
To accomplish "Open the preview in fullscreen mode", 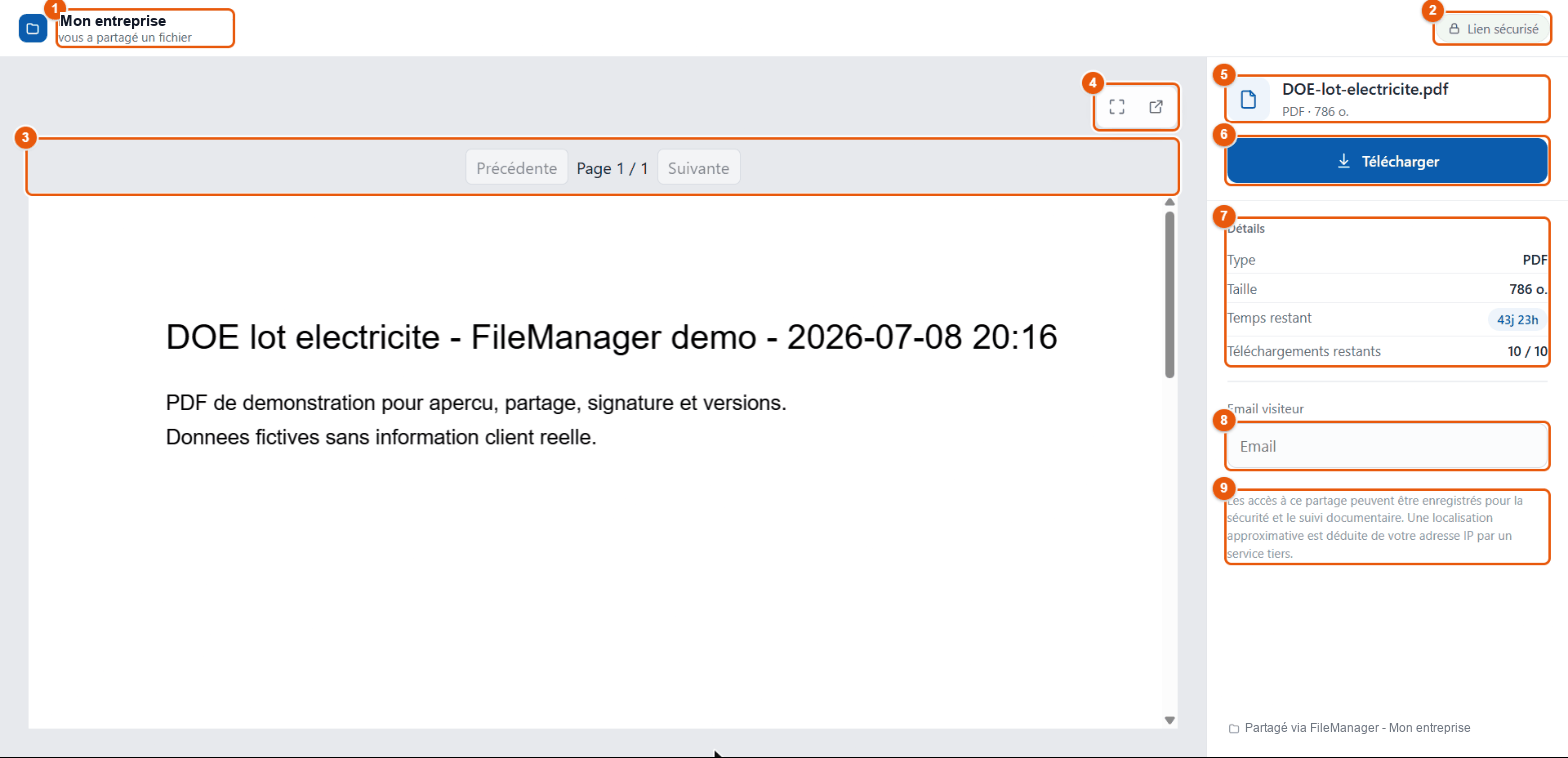I will 1118,107.
